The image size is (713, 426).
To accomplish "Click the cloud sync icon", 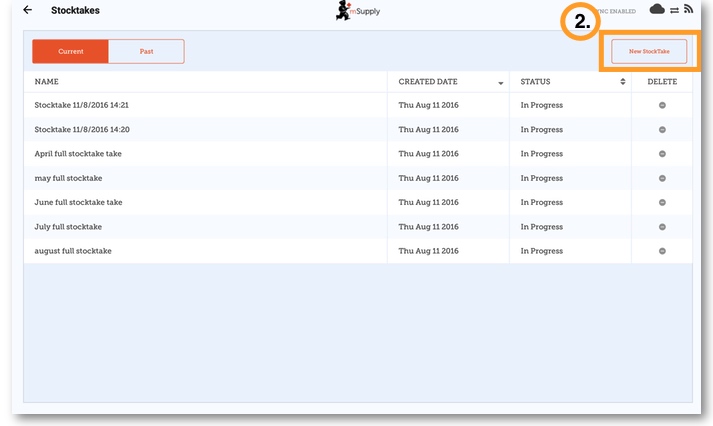I will 657,9.
